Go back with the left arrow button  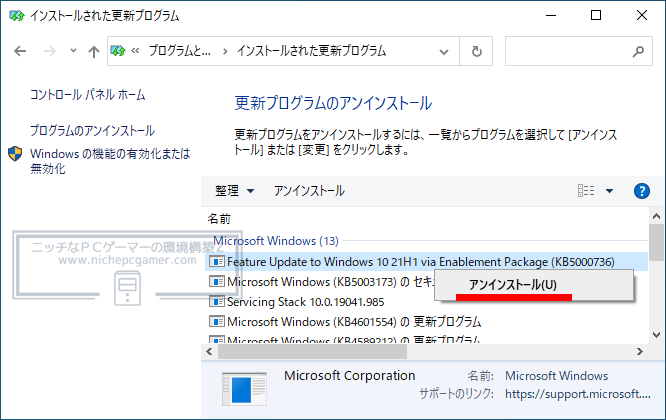click(x=20, y=51)
